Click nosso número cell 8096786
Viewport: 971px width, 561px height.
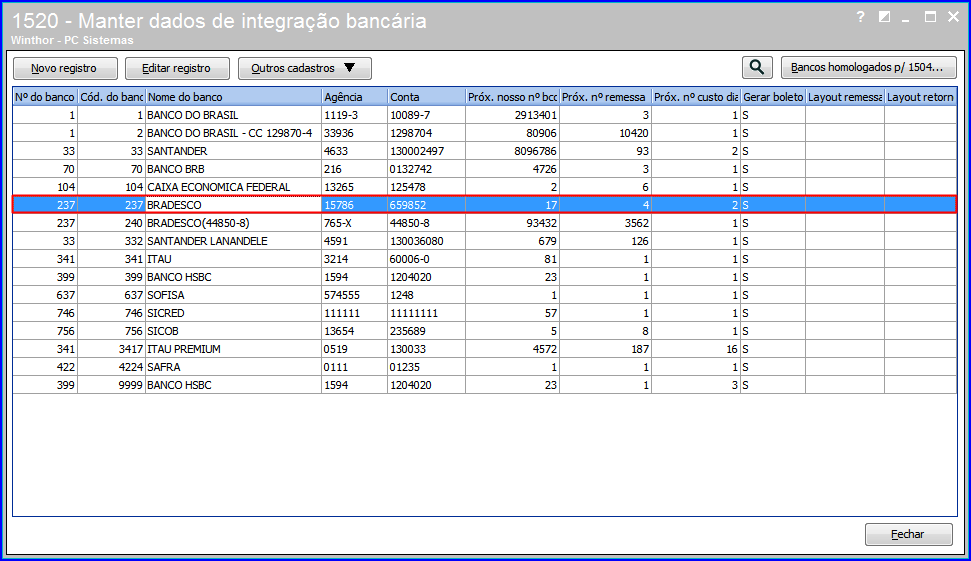512,151
